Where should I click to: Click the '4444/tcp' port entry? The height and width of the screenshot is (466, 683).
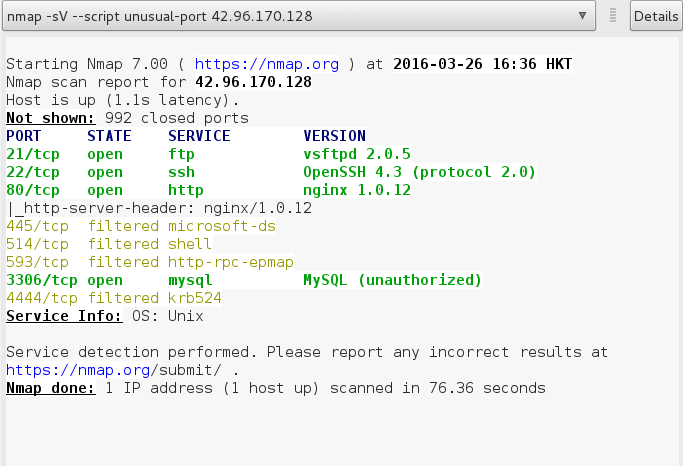click(42, 298)
